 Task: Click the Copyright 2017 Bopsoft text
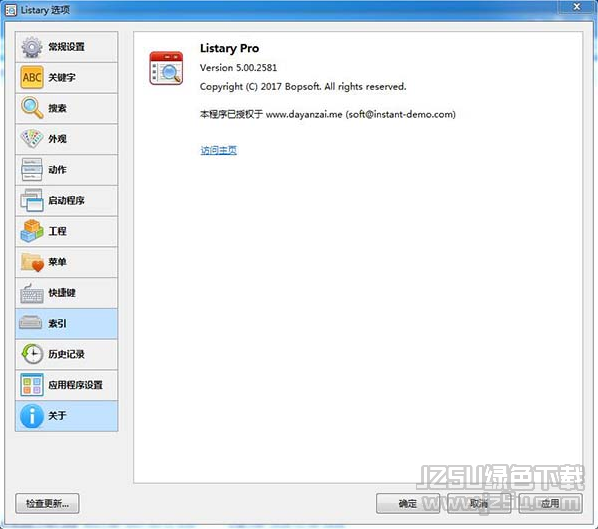[303, 87]
